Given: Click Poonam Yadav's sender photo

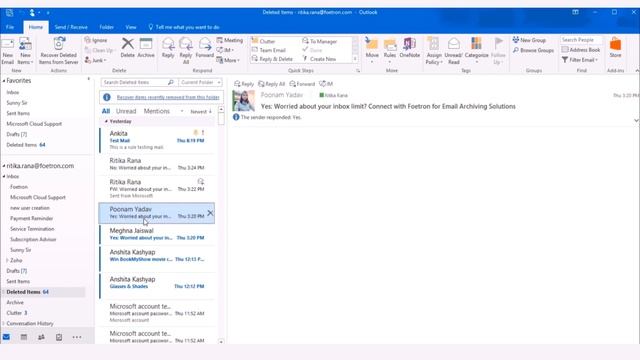Looking at the screenshot, I should (244, 100).
